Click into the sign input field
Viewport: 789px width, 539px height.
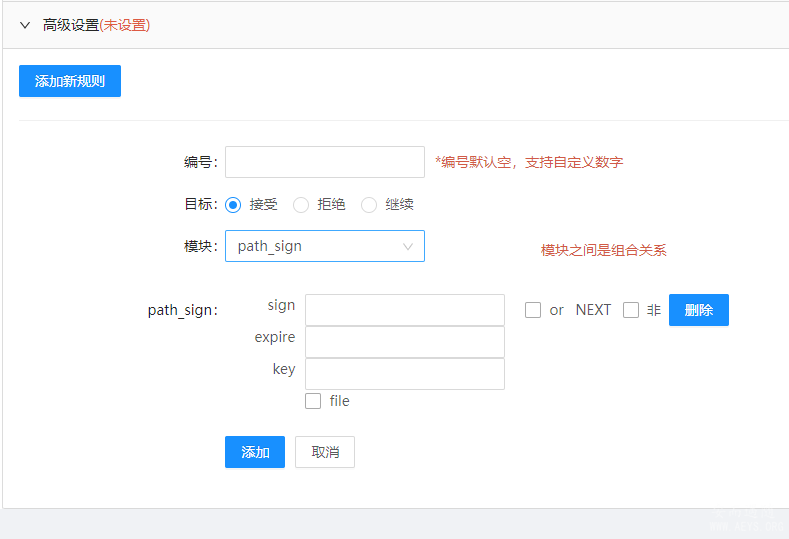405,310
